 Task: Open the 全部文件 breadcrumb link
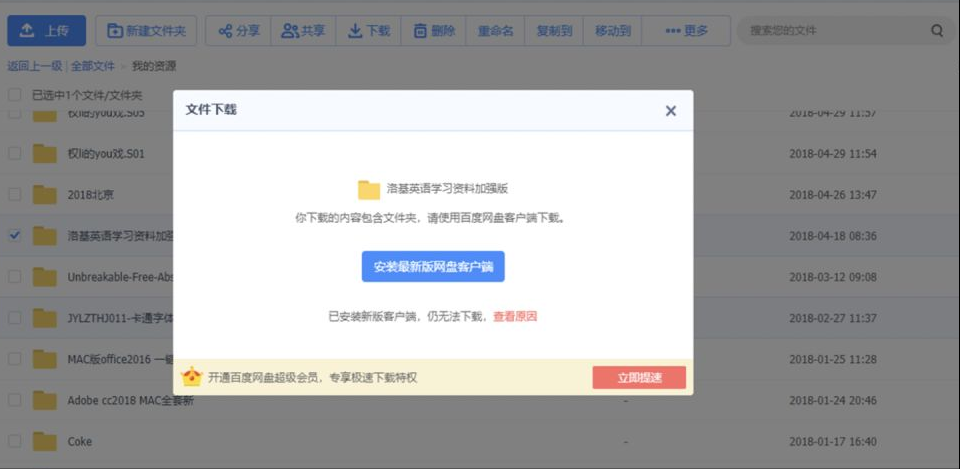[x=93, y=66]
